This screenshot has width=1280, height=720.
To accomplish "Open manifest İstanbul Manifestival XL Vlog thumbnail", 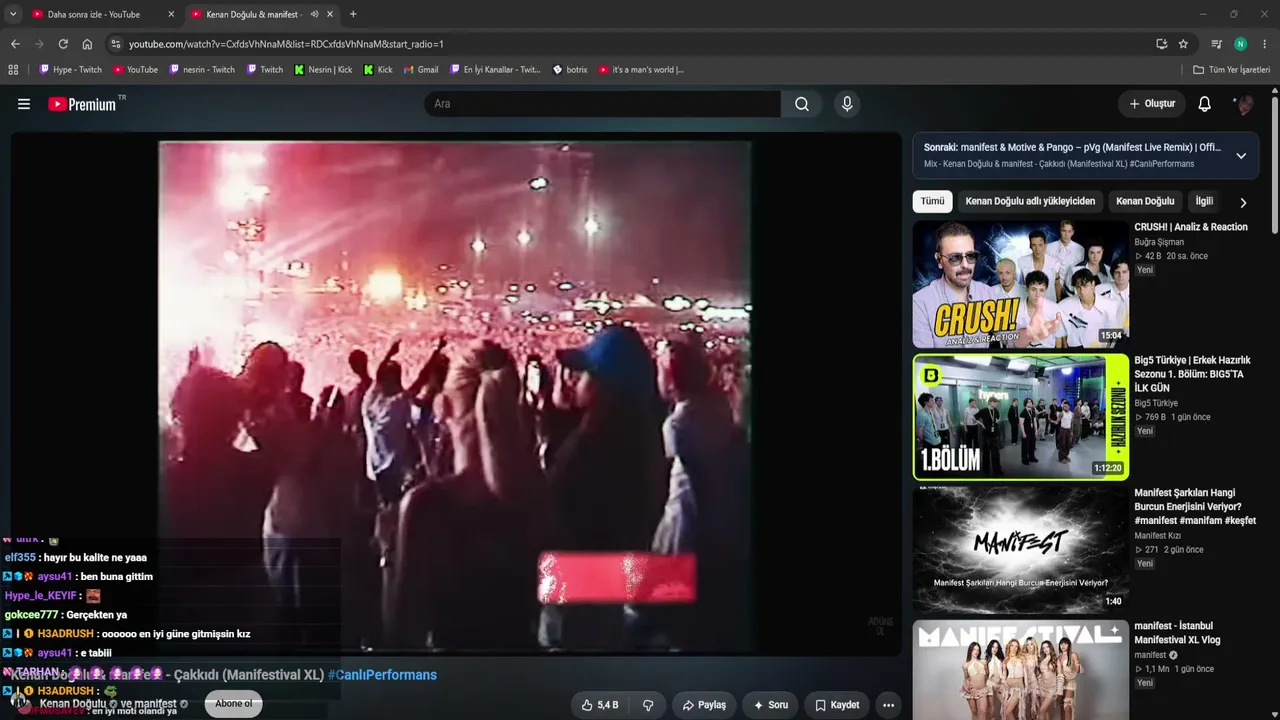I will [1020, 670].
